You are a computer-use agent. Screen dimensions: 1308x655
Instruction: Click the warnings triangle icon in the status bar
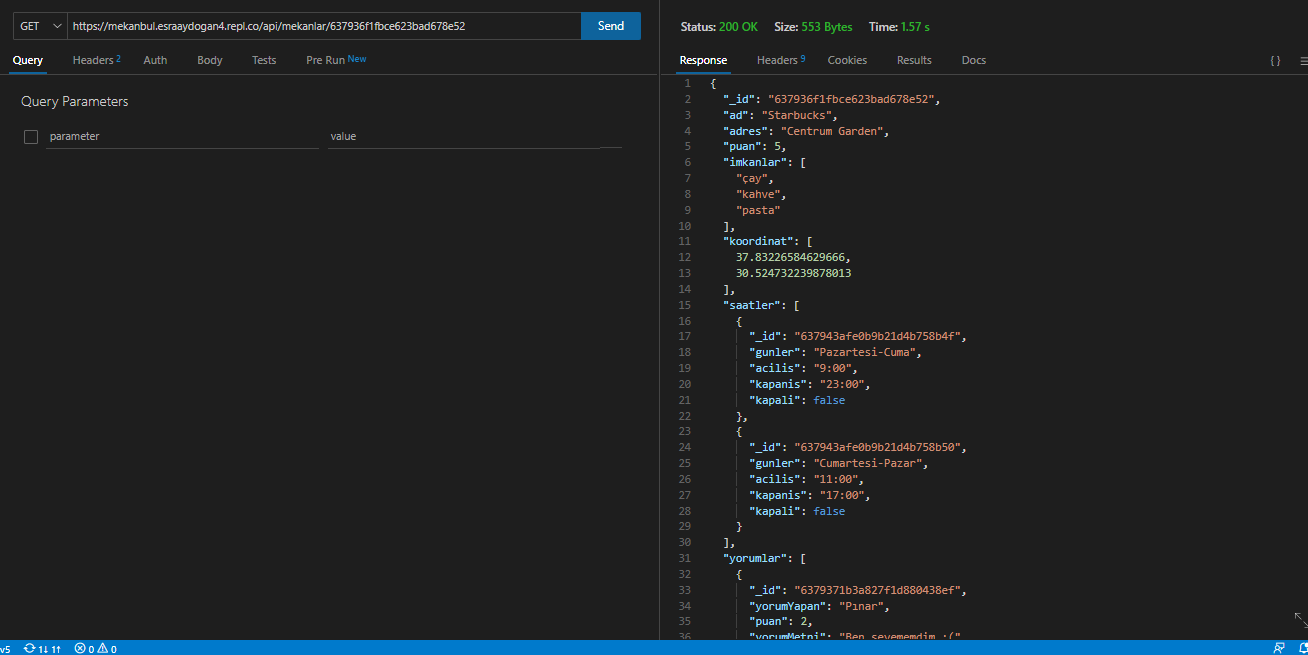103,648
